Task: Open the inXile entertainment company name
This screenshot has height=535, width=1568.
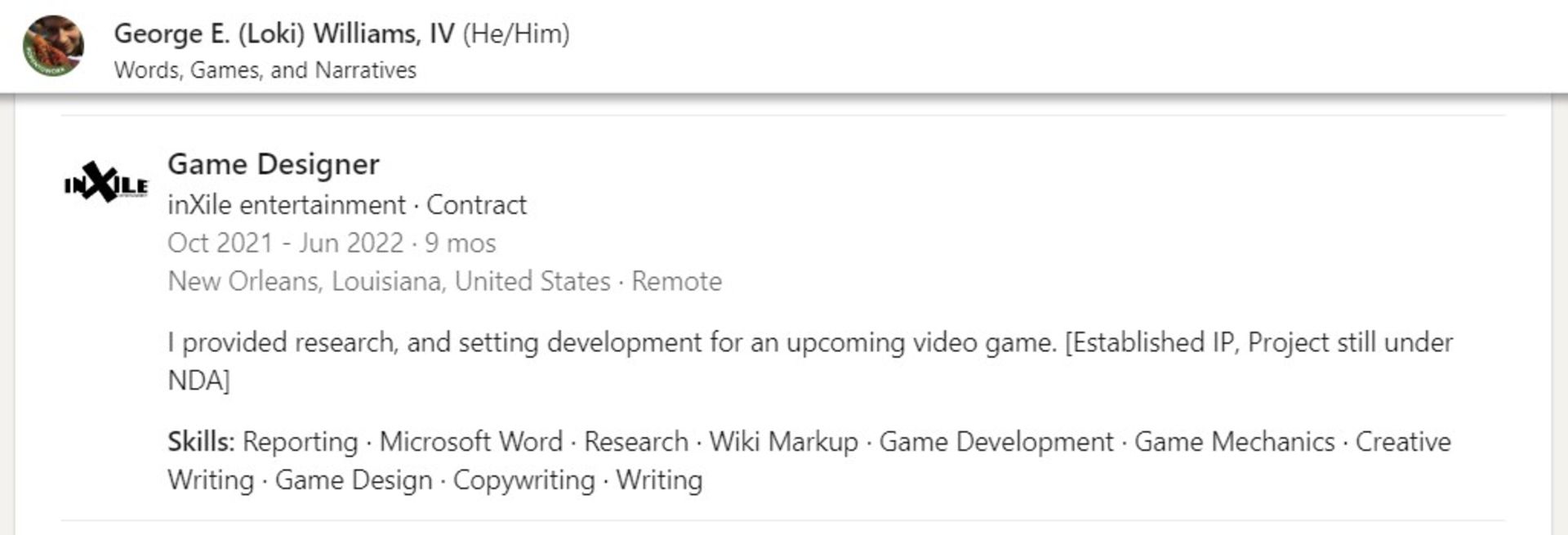Action: pyautogui.click(x=286, y=204)
